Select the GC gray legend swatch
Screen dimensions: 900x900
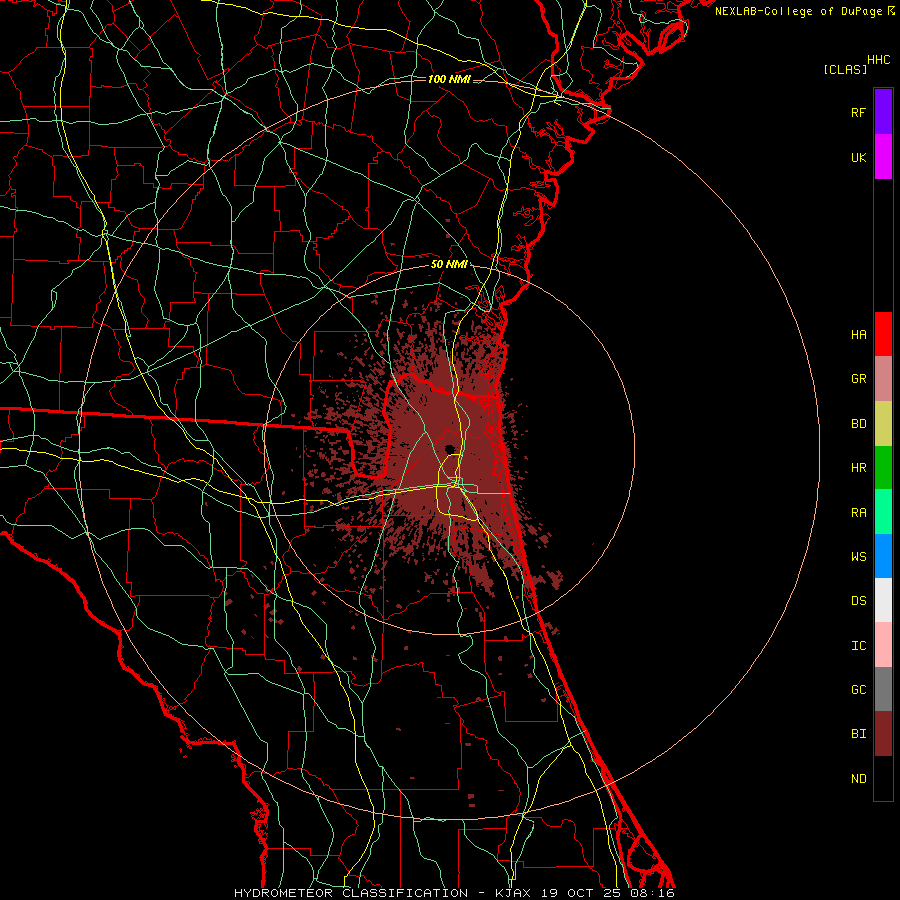click(x=883, y=689)
